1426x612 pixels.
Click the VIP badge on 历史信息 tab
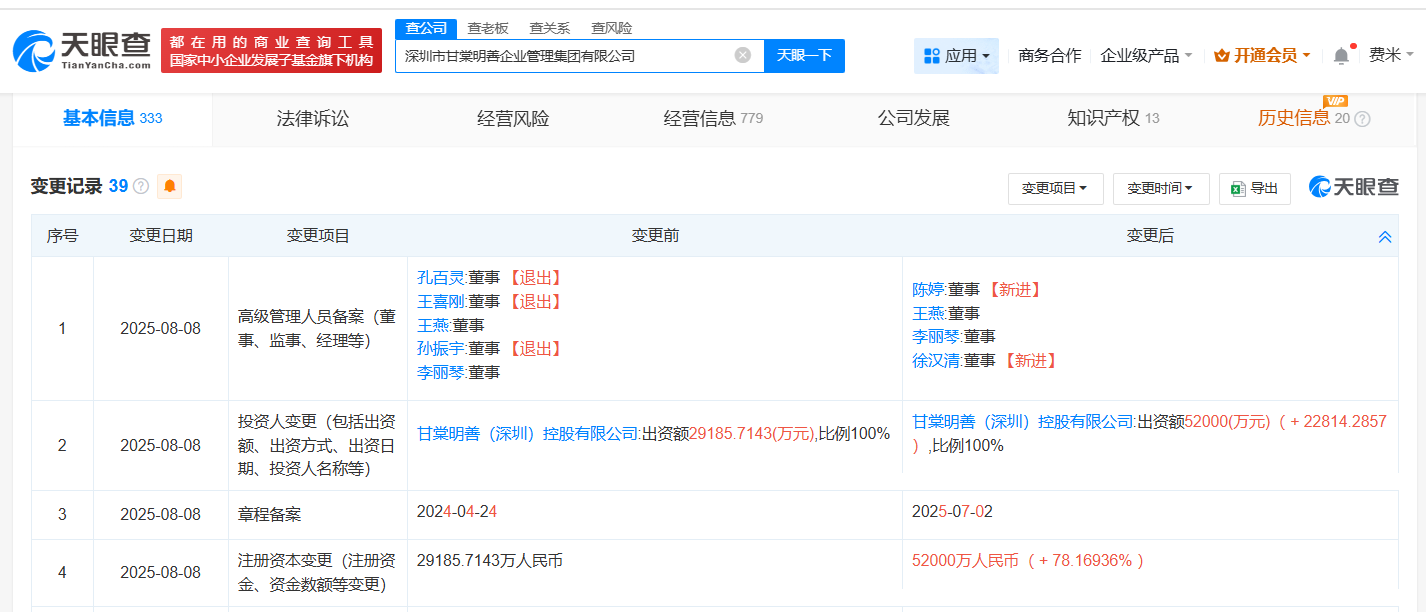pyautogui.click(x=1334, y=102)
